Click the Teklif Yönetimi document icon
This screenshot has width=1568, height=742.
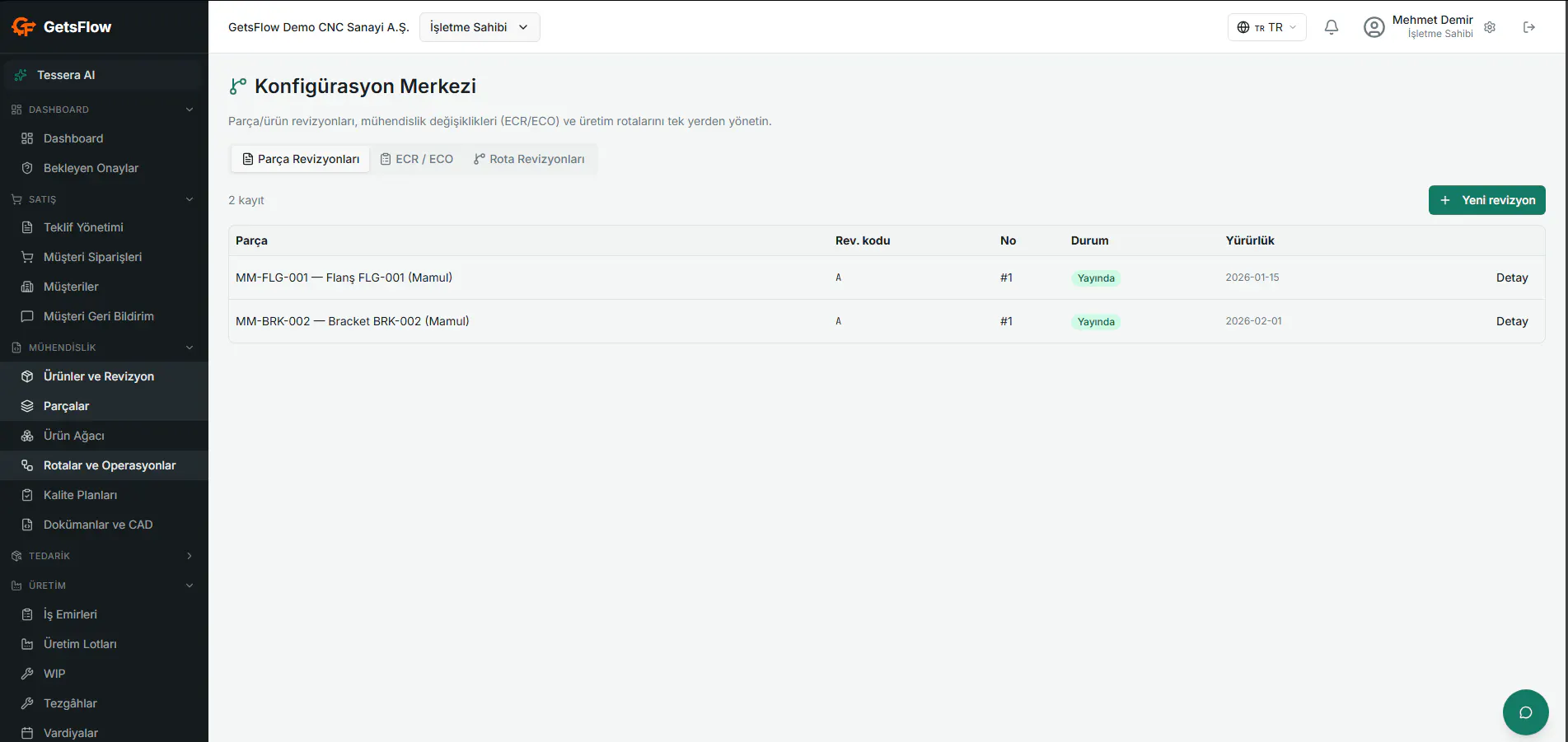tap(27, 227)
